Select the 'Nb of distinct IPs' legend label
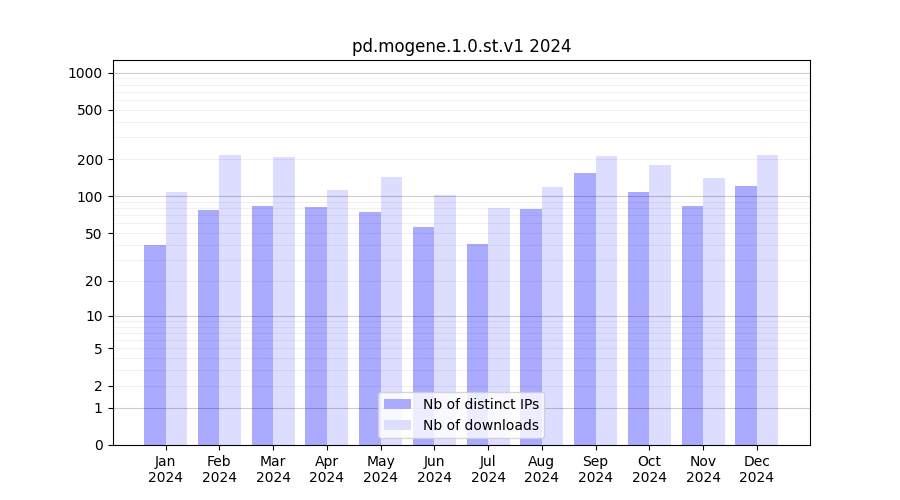The height and width of the screenshot is (500, 900). (x=480, y=404)
